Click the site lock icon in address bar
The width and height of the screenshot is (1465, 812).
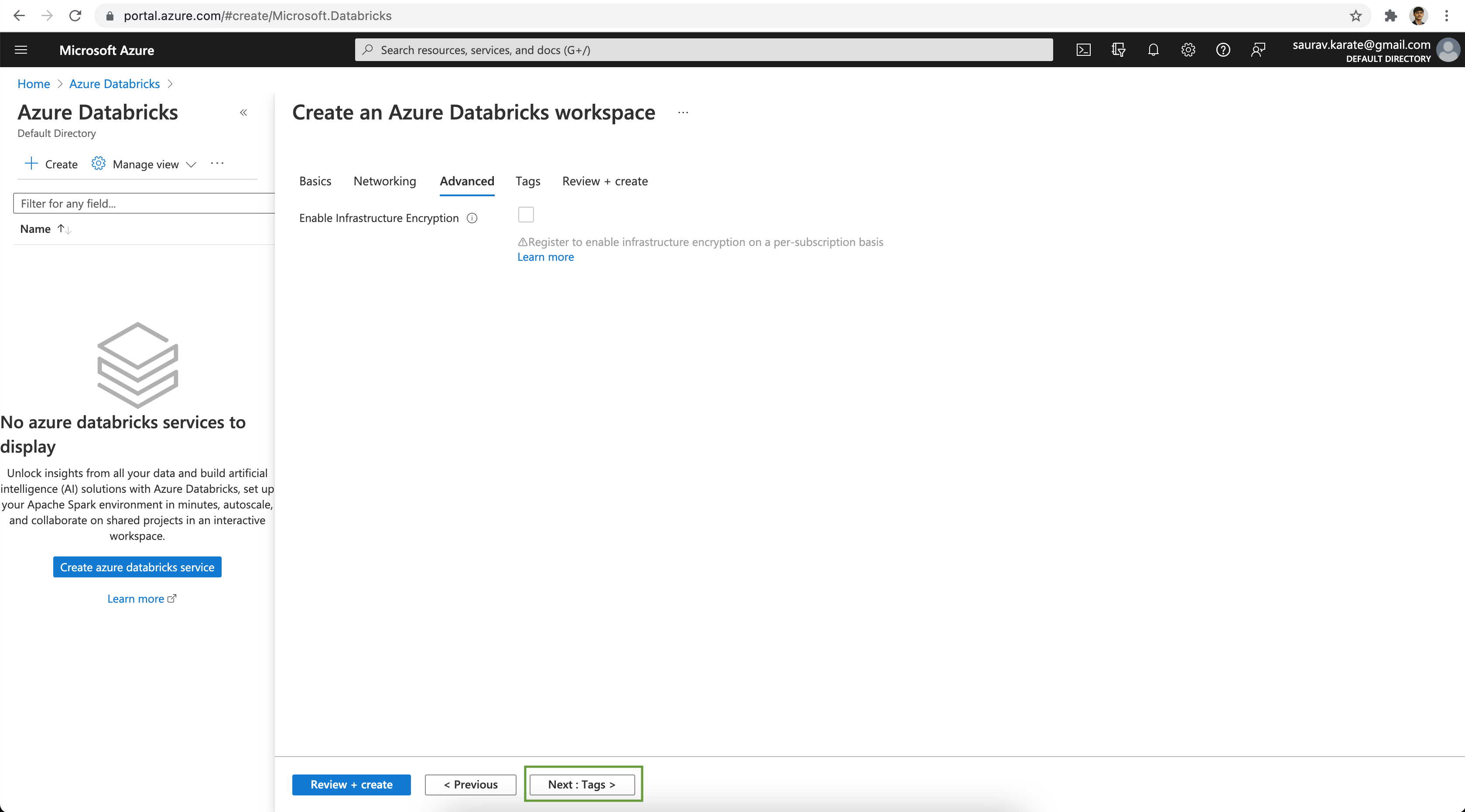point(110,16)
